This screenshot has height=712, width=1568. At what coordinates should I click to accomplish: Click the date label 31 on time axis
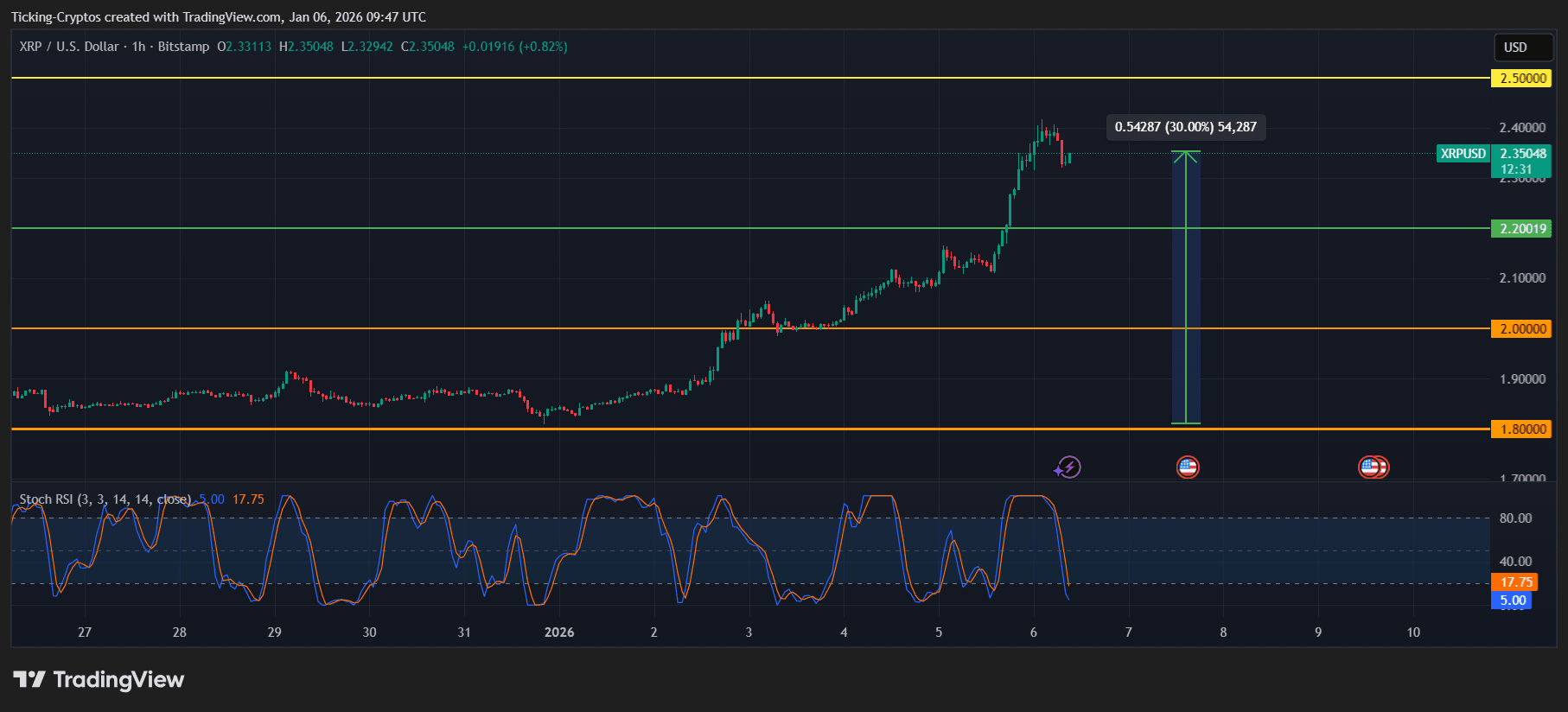click(x=464, y=633)
